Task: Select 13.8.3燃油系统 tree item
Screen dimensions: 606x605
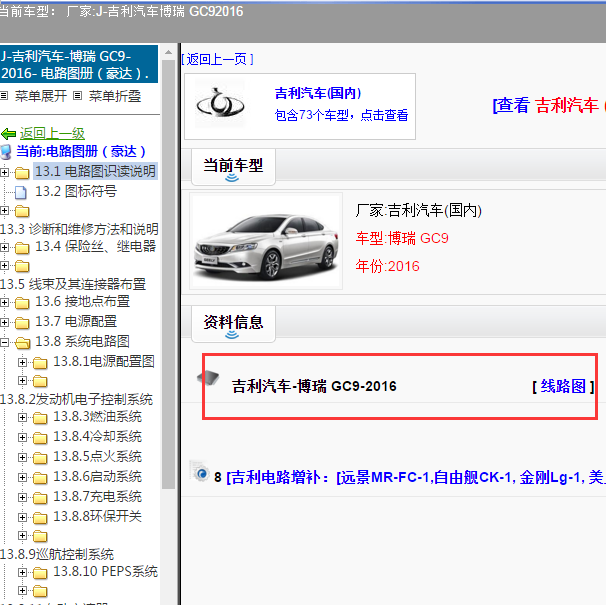Action: [x=97, y=417]
